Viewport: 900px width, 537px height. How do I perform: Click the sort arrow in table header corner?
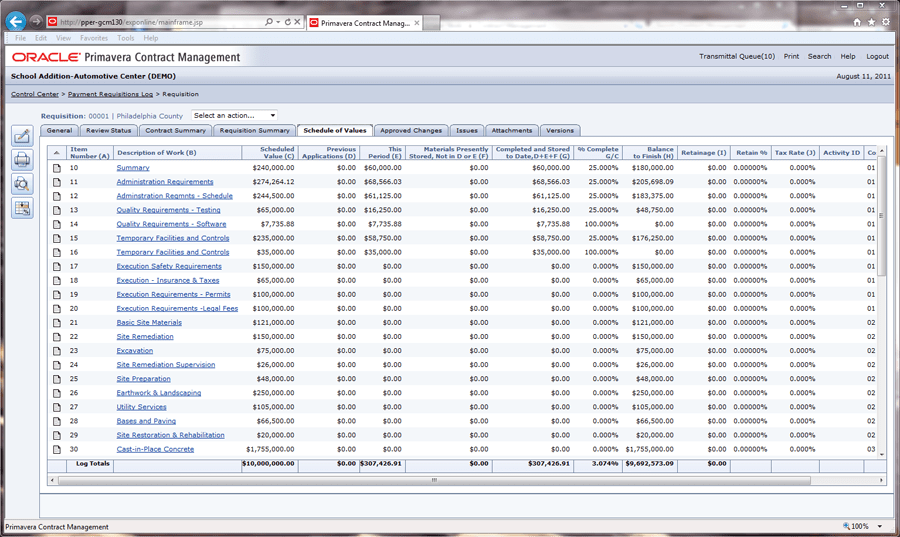coord(56,153)
